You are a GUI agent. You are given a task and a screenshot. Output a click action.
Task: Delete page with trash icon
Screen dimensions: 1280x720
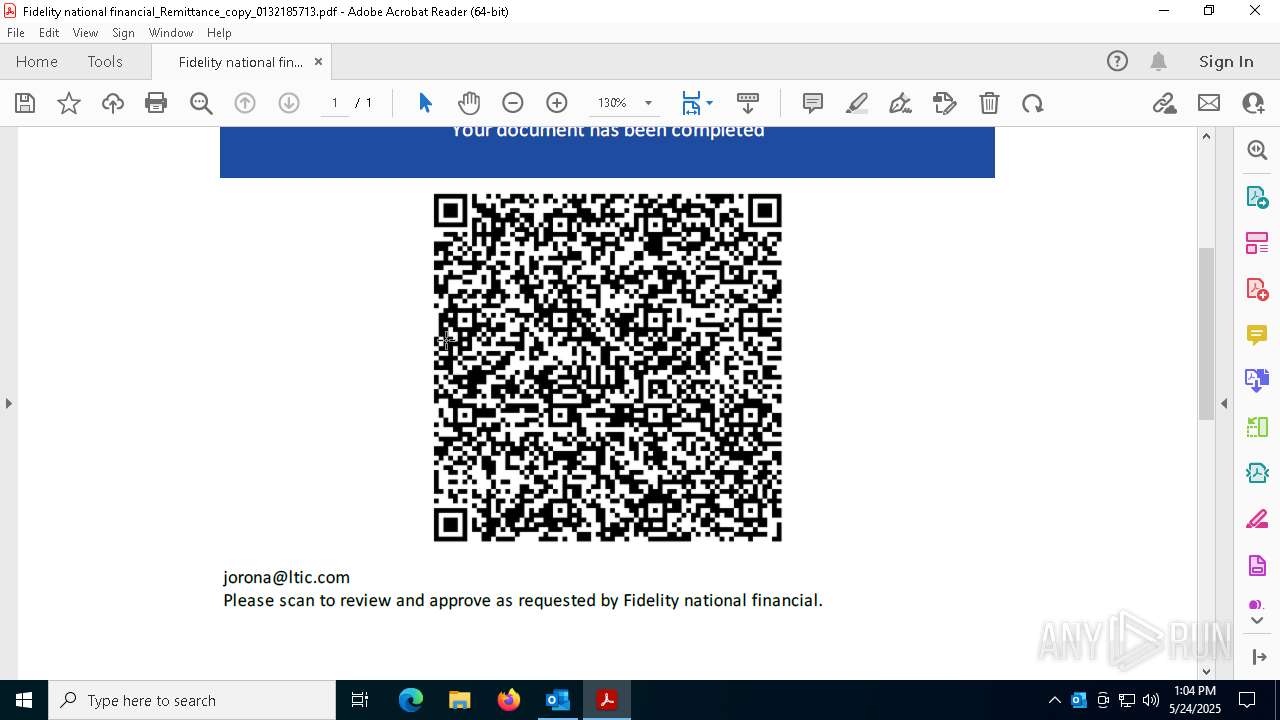pos(989,103)
